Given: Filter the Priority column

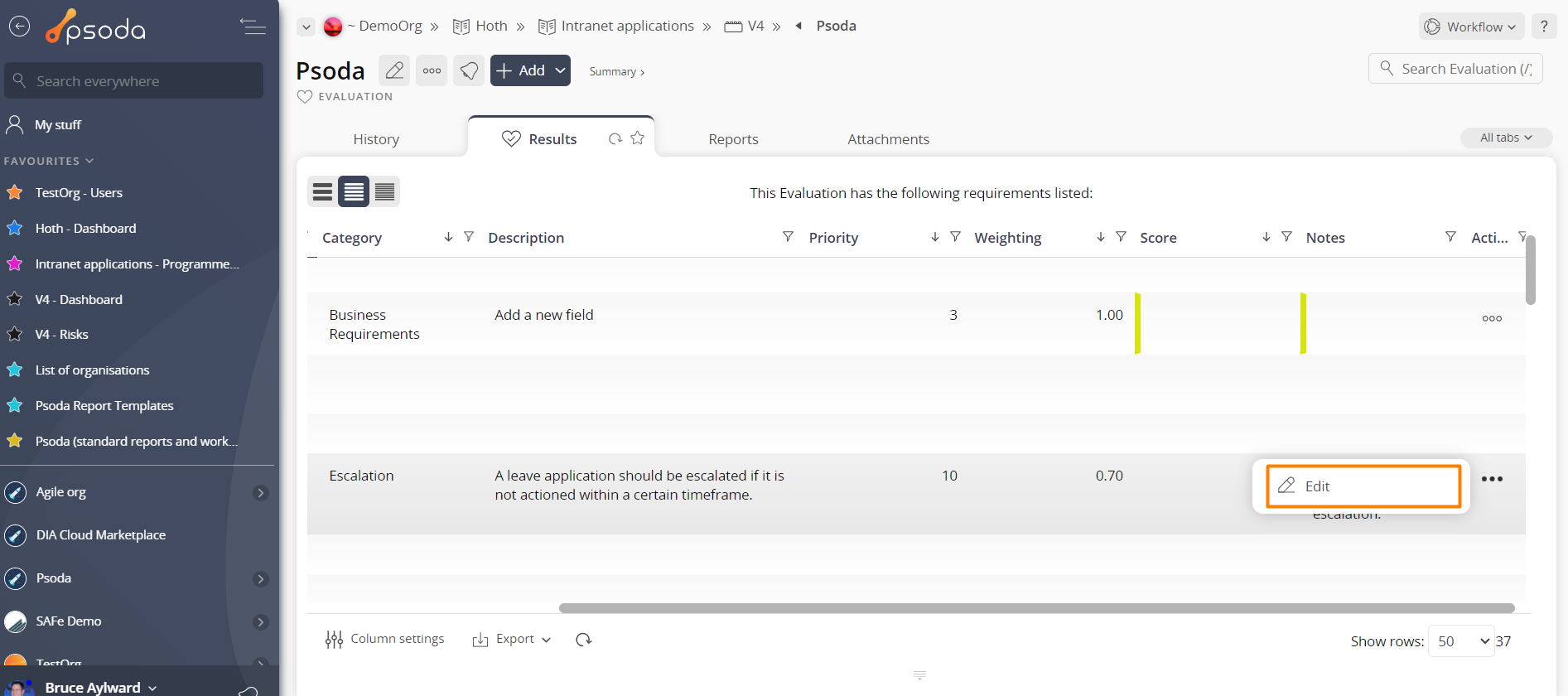Looking at the screenshot, I should [955, 237].
